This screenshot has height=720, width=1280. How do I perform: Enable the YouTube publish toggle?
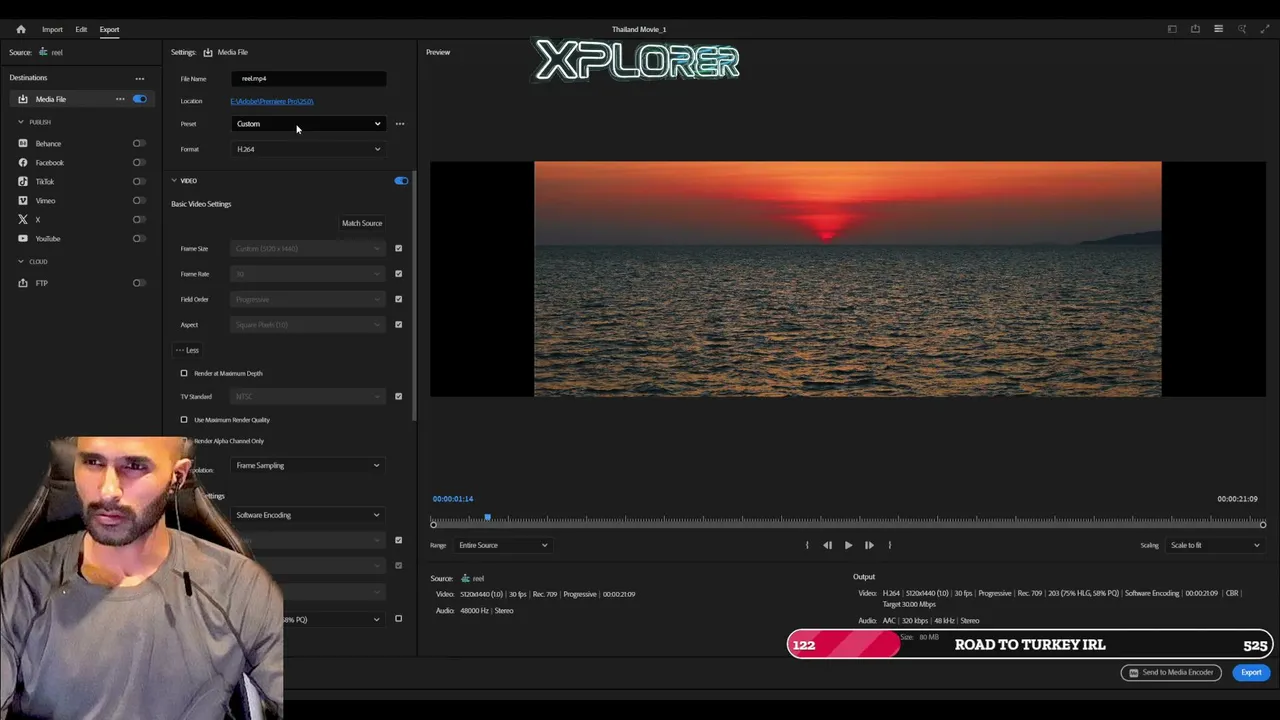[x=139, y=238]
